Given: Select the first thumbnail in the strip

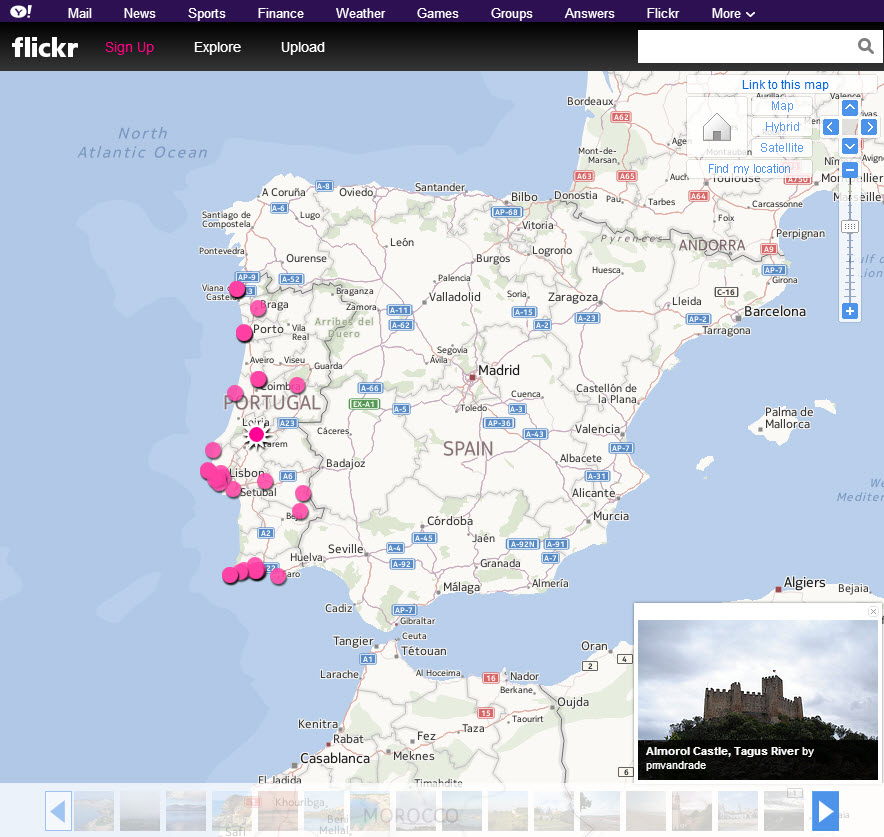Looking at the screenshot, I should pos(94,811).
